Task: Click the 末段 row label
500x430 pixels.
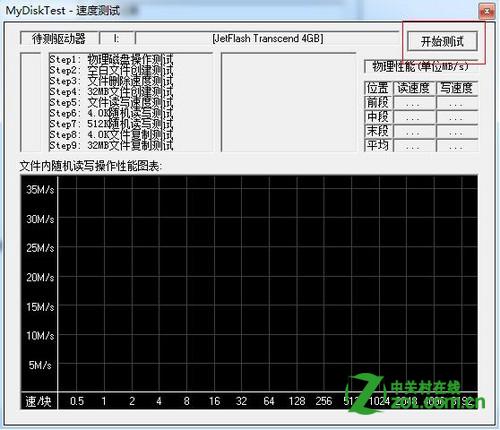Action: point(378,131)
